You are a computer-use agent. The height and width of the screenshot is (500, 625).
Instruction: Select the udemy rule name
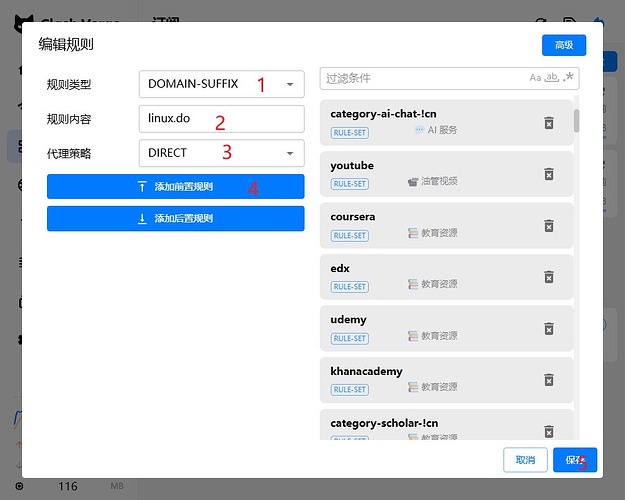(348, 320)
